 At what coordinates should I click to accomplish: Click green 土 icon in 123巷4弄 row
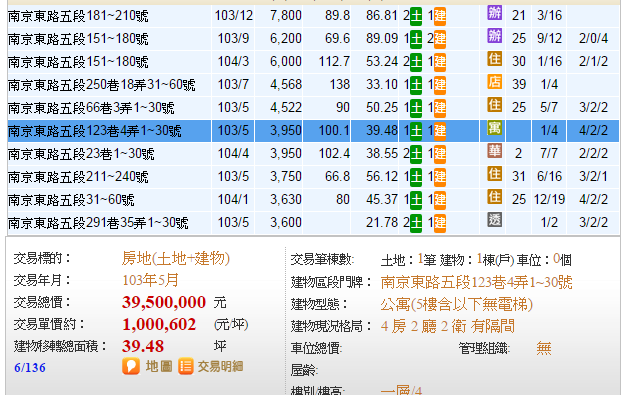[x=416, y=131]
